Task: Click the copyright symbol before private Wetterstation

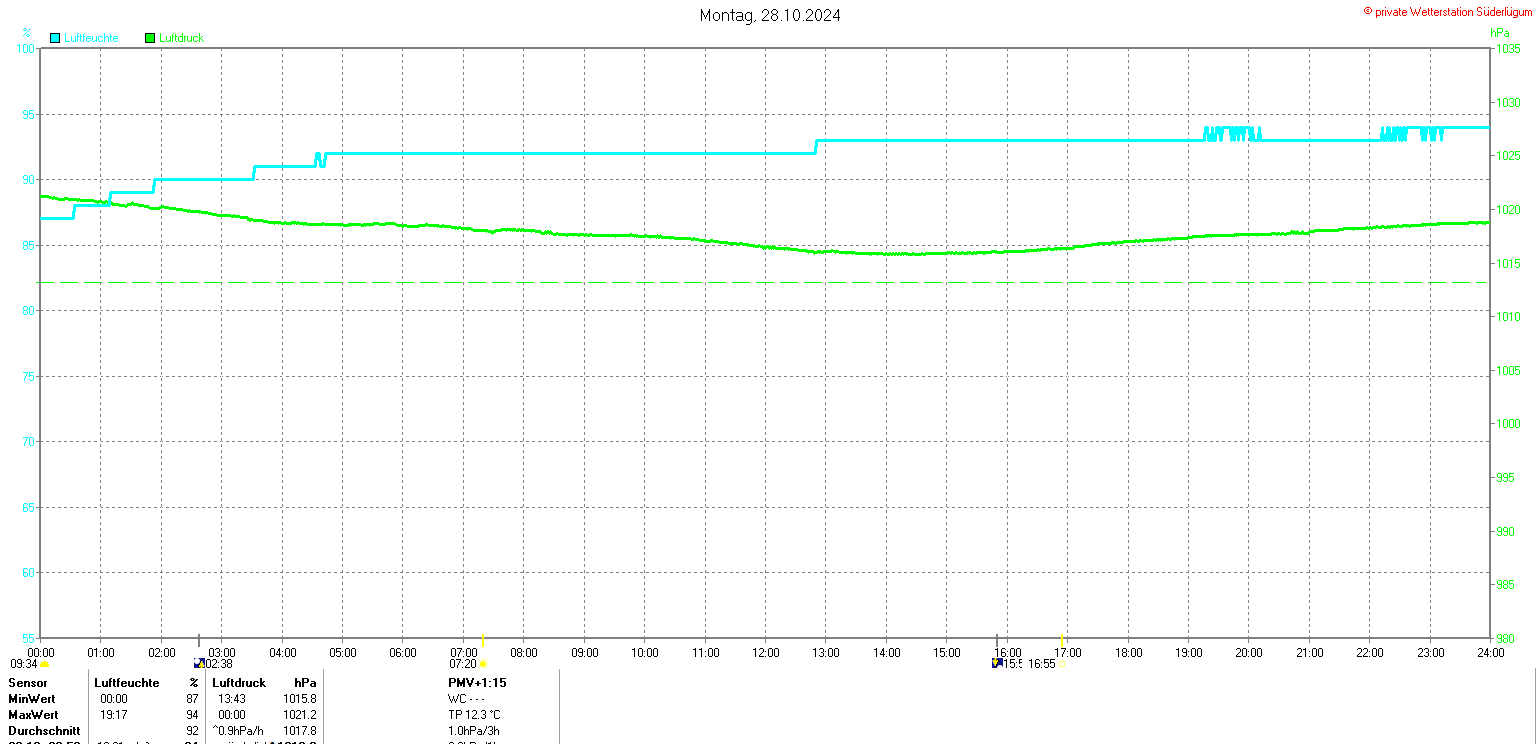Action: pyautogui.click(x=1368, y=11)
